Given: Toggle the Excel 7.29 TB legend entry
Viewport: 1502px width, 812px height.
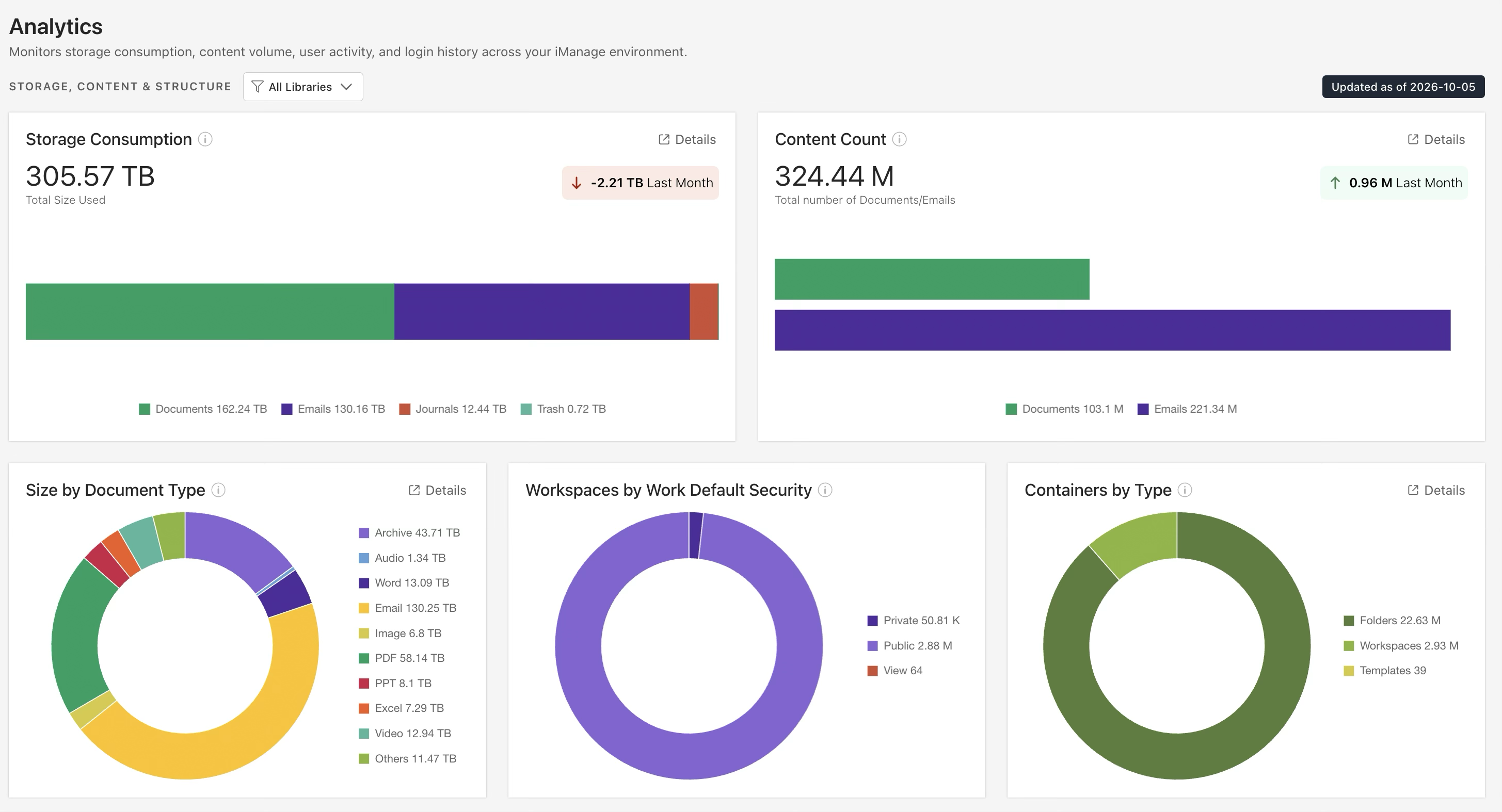Looking at the screenshot, I should click(401, 708).
